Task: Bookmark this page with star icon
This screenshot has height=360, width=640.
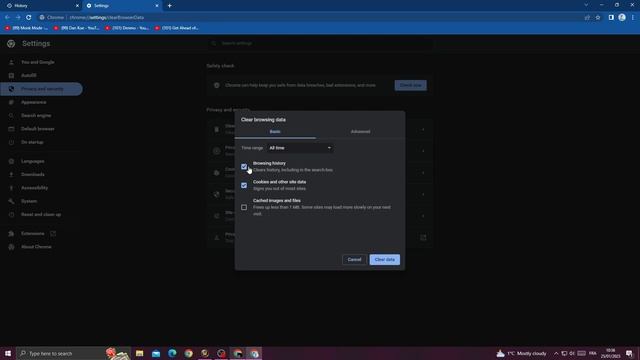Action: (598, 18)
